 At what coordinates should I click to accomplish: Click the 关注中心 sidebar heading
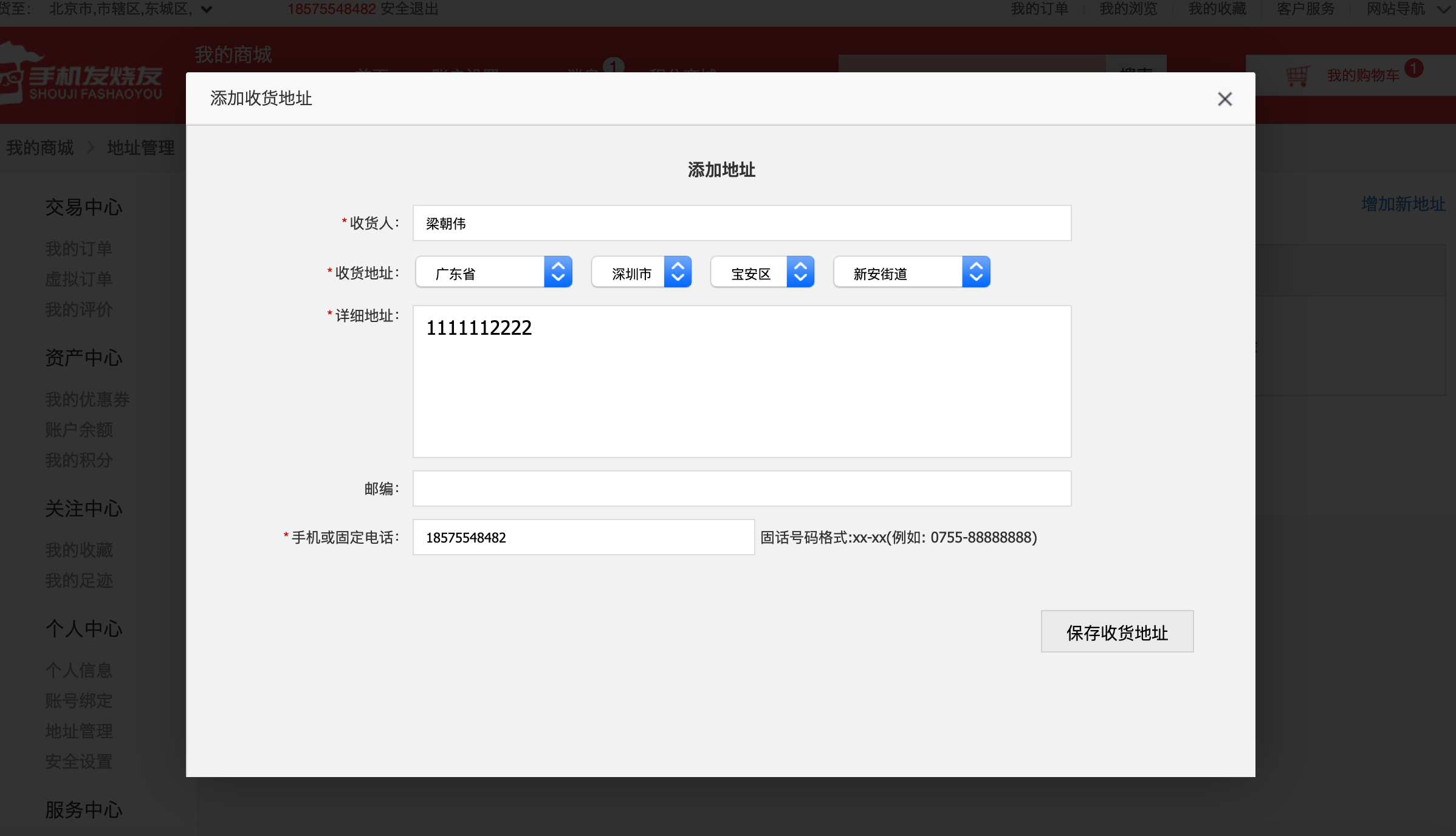(84, 509)
